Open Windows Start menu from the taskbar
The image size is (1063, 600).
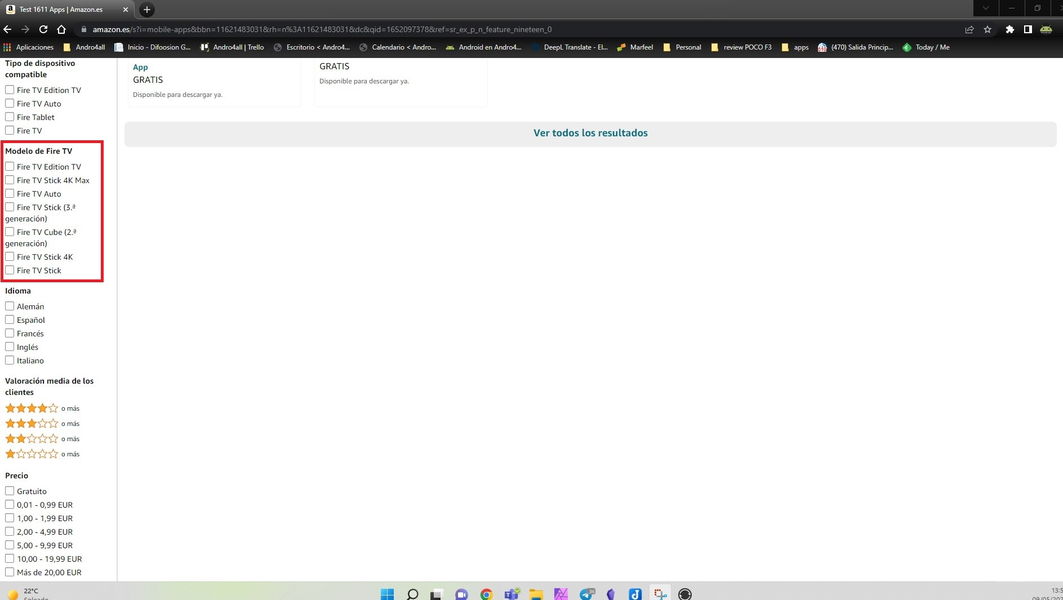(387, 594)
